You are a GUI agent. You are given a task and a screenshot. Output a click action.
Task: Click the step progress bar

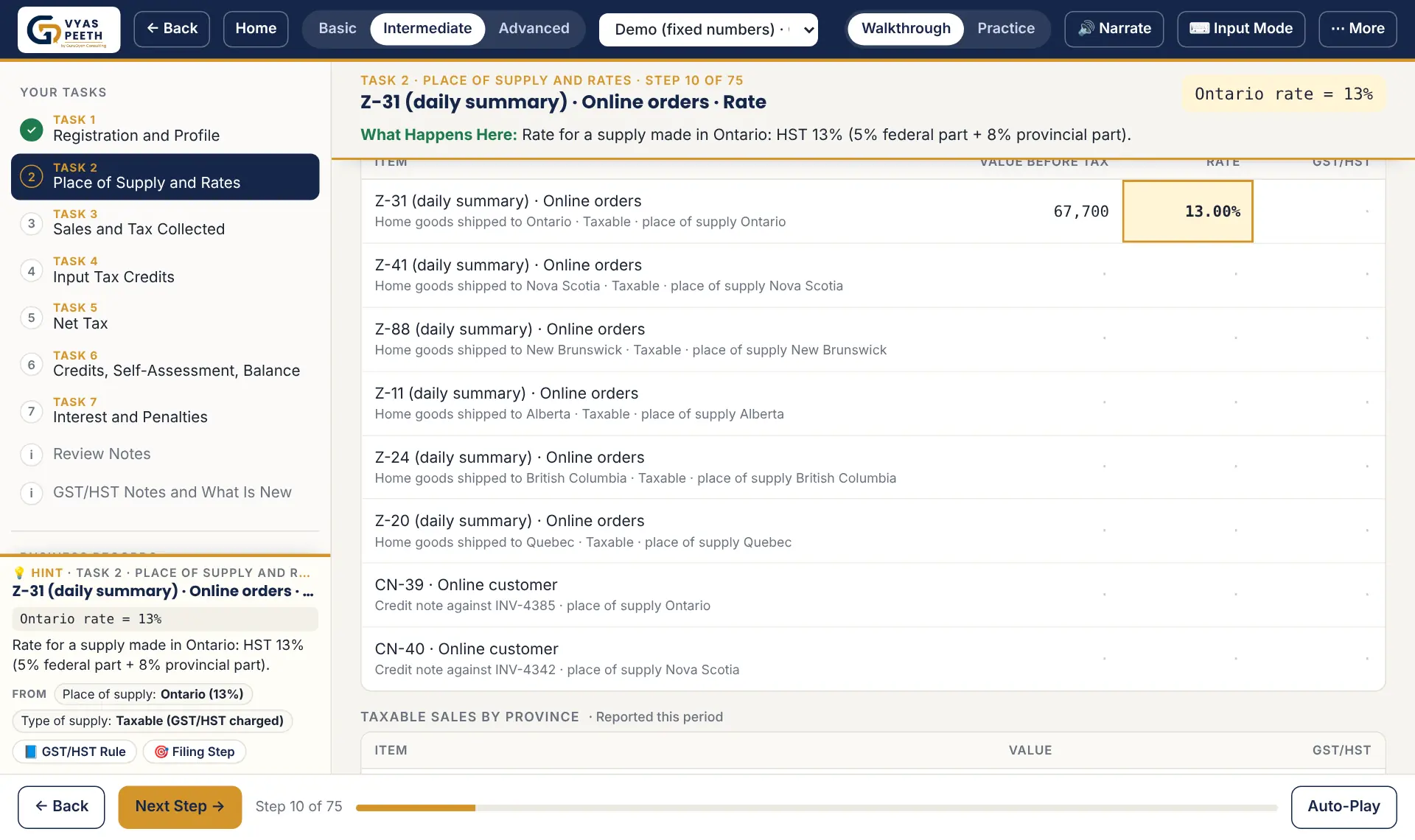(x=817, y=808)
